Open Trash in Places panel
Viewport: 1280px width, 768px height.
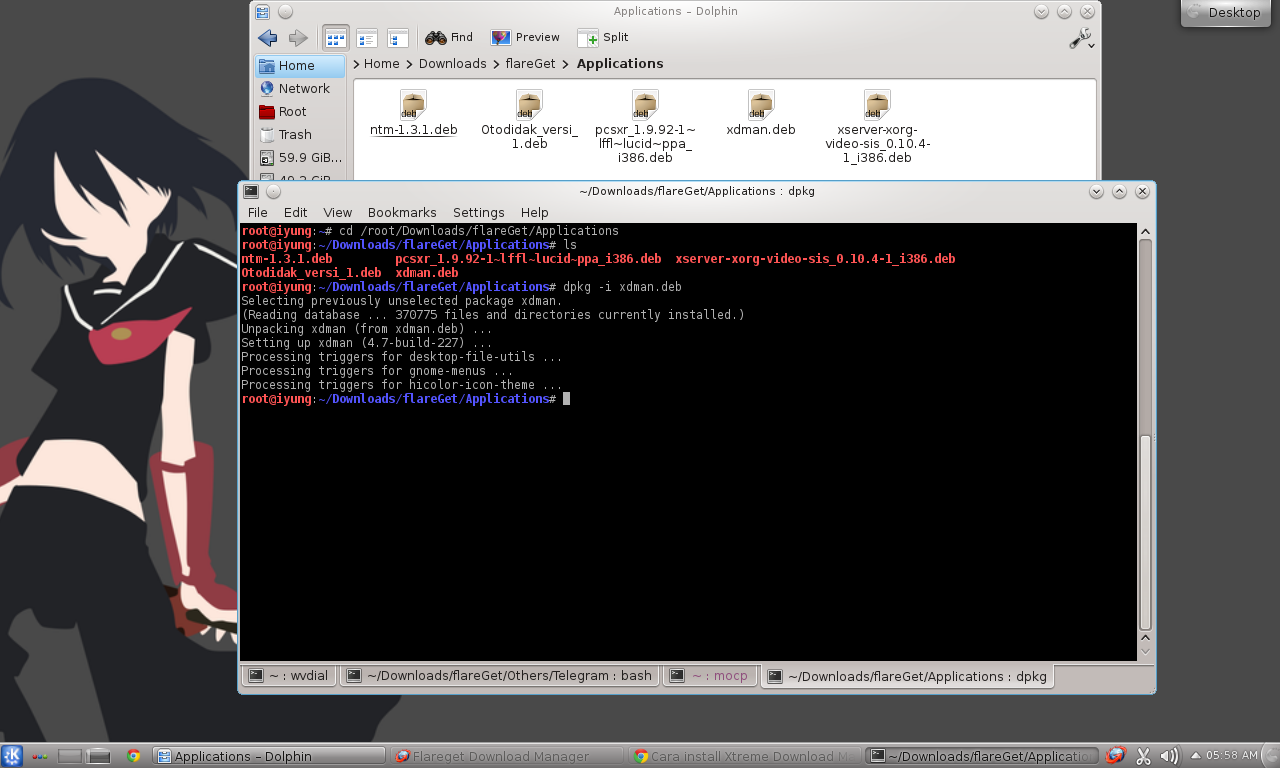coord(300,135)
